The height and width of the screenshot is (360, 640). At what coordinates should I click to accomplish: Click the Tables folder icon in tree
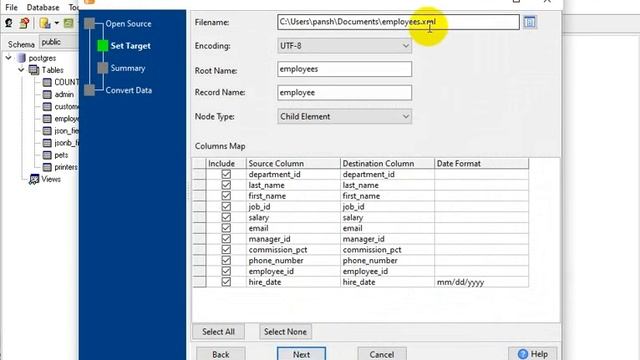[x=34, y=70]
